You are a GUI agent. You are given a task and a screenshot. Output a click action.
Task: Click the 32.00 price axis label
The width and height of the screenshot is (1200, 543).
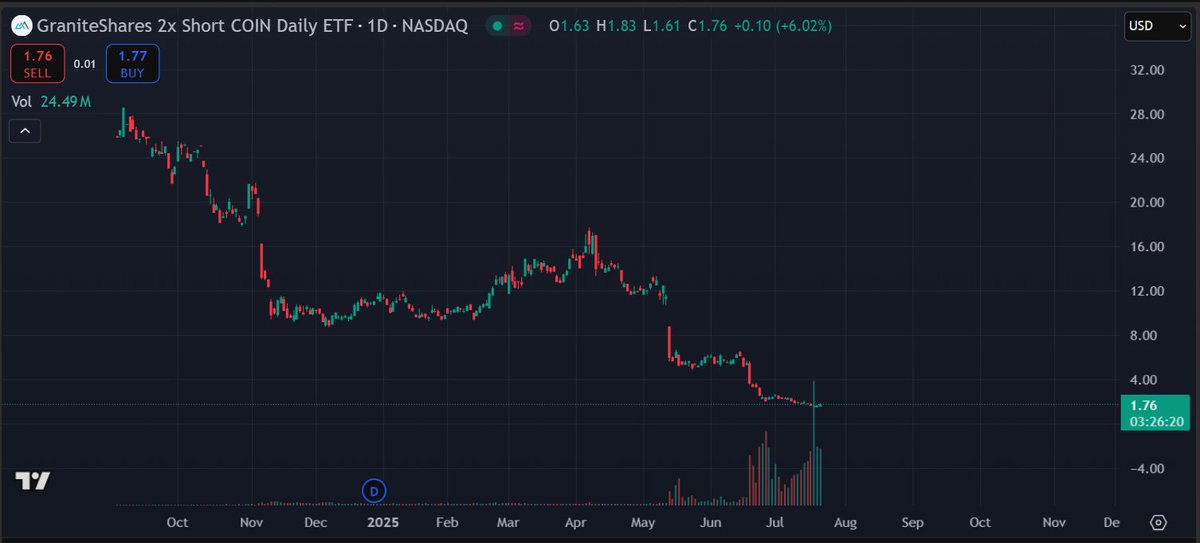tap(1146, 71)
